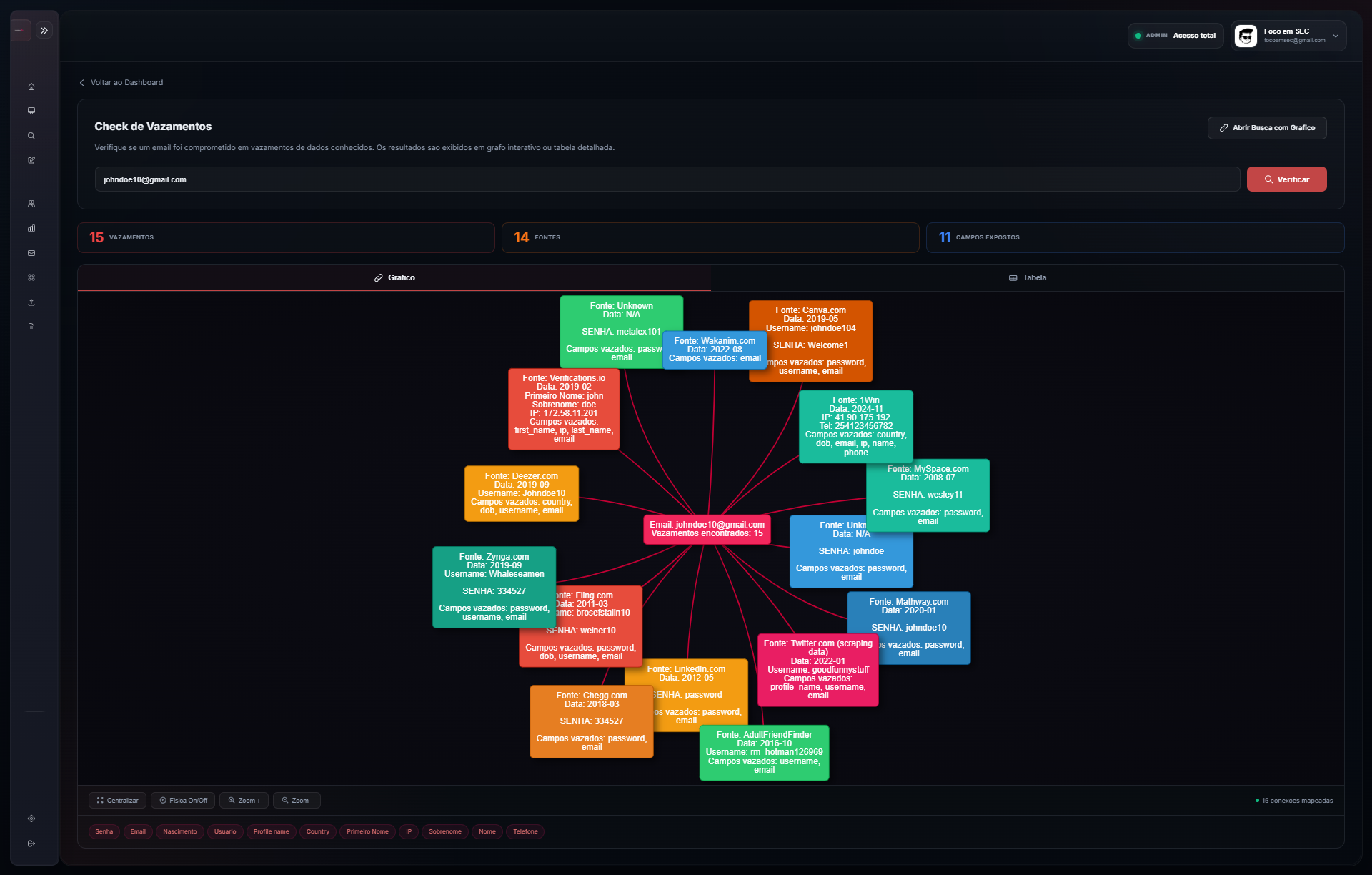The height and width of the screenshot is (875, 1372).
Task: Click the 11 Campos Expostos stat card
Action: click(x=1135, y=237)
